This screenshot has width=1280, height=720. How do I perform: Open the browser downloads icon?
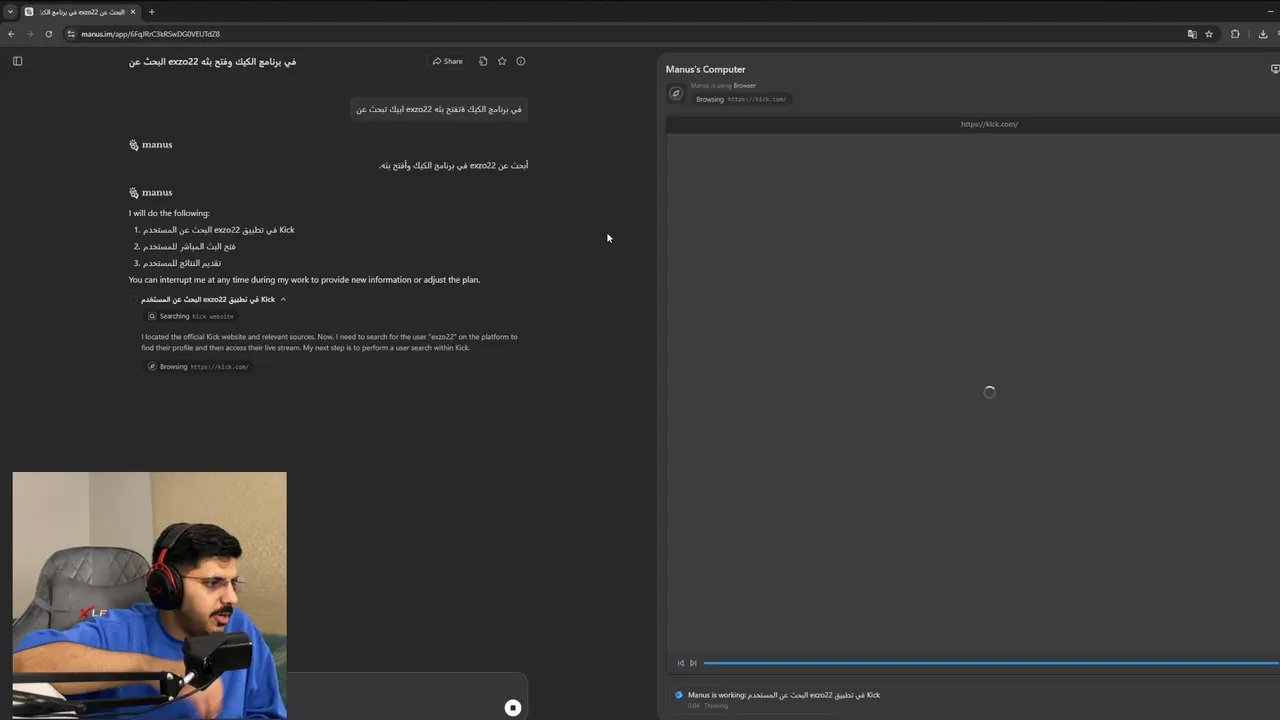pyautogui.click(x=1263, y=34)
